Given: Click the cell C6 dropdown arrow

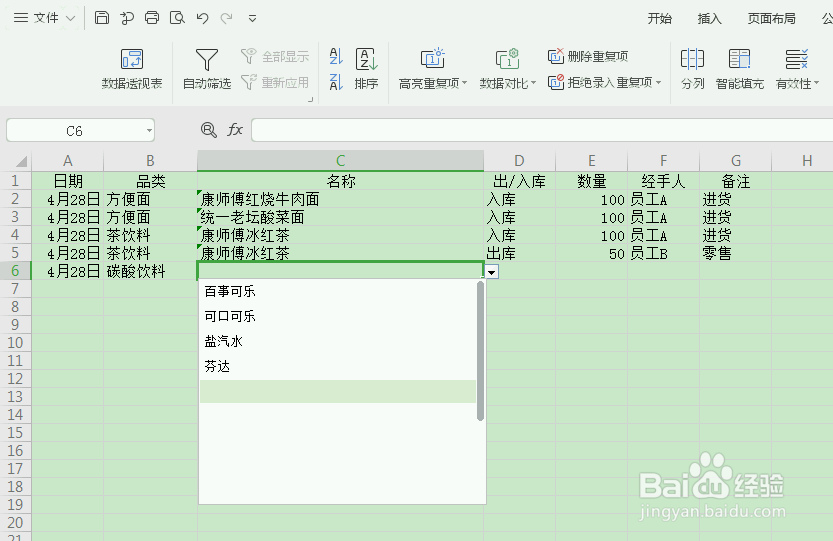Looking at the screenshot, I should point(492,272).
